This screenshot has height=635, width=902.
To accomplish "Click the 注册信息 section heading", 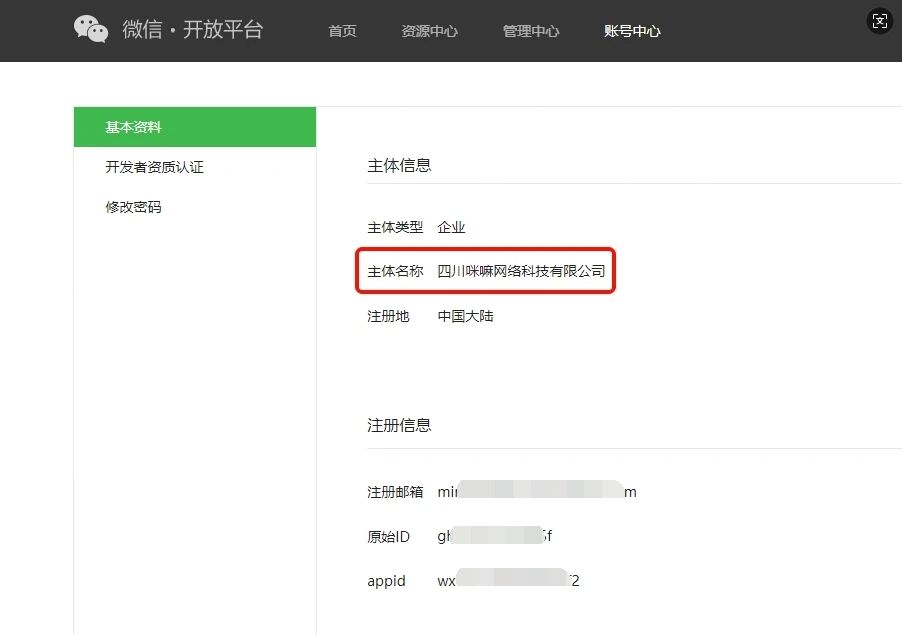I will pos(399,425).
